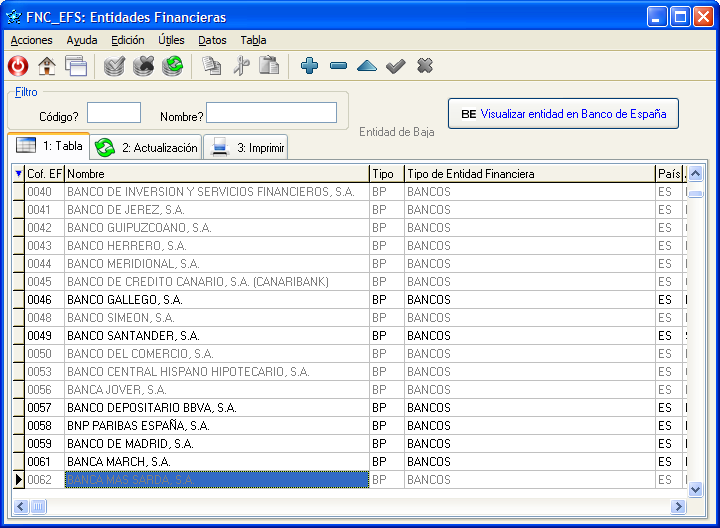Click the vertical scrollbar thumb

[696, 194]
